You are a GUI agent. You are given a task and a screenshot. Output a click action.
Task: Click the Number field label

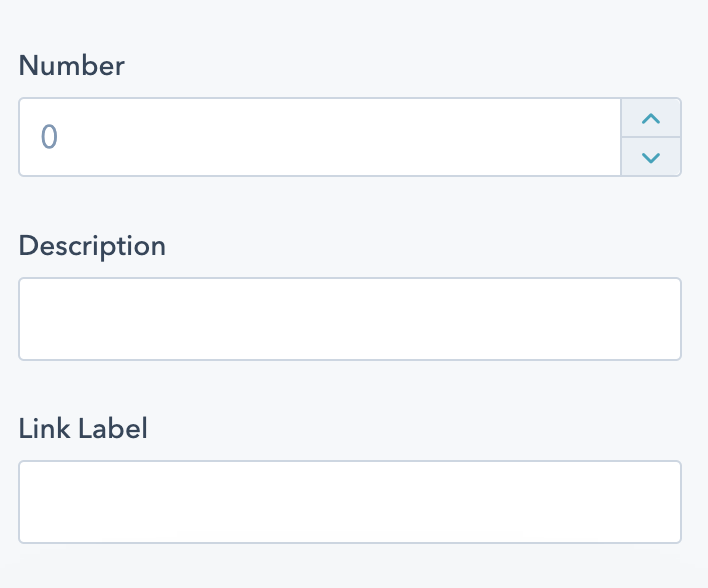(x=72, y=66)
